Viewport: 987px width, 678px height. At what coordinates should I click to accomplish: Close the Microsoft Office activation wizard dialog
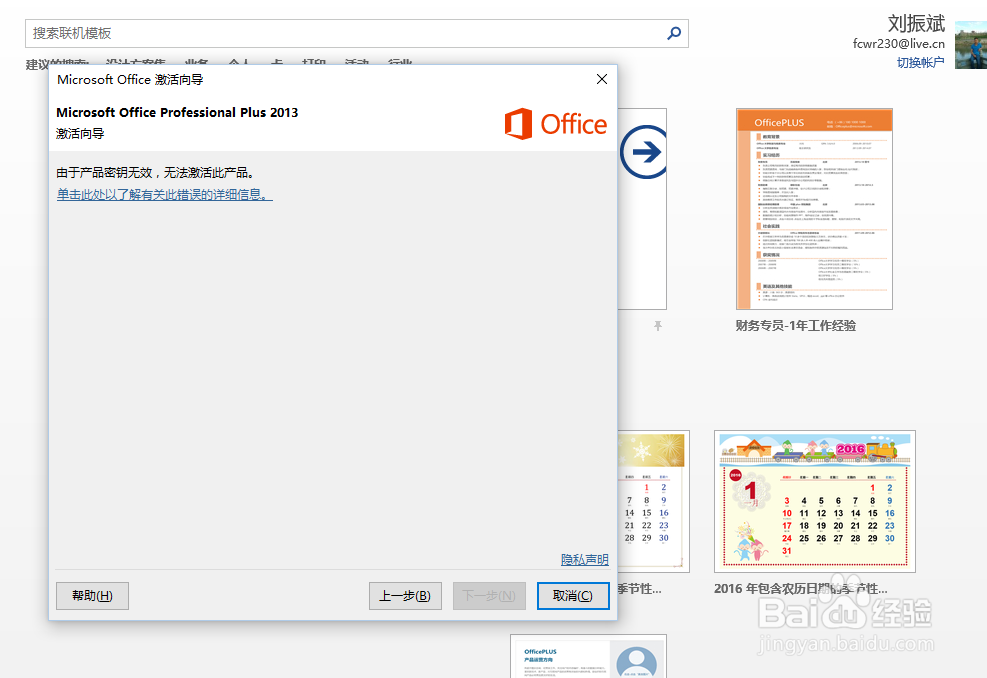602,79
